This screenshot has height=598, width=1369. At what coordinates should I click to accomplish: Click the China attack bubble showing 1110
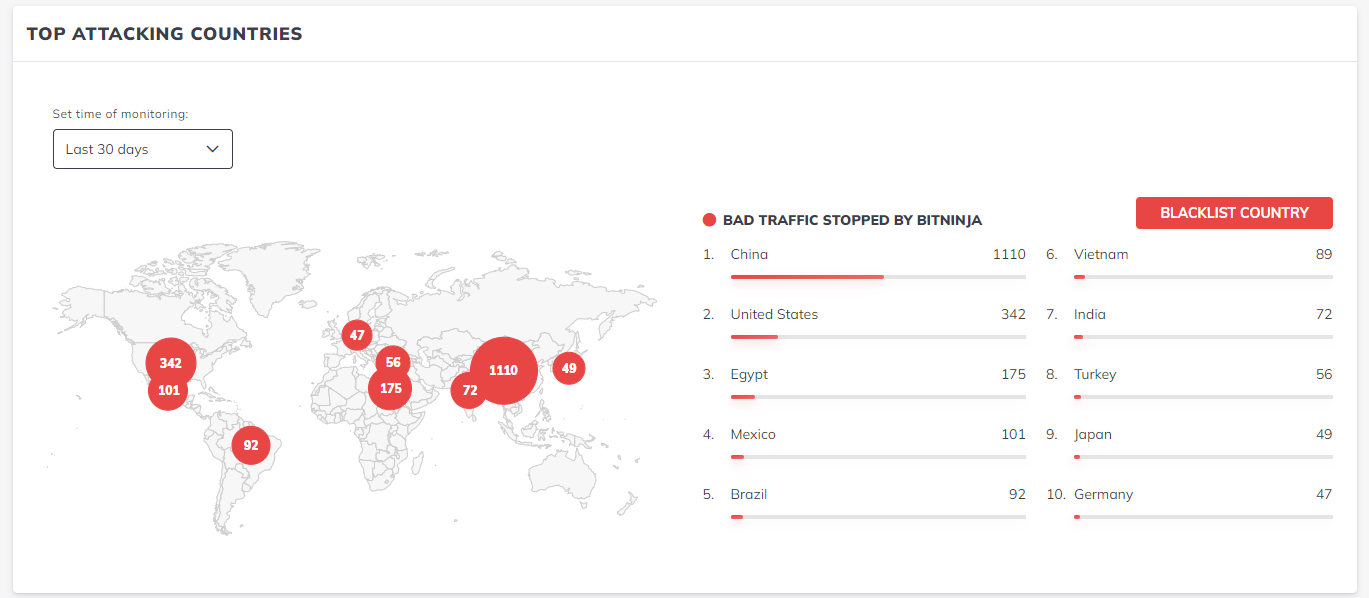(x=502, y=370)
